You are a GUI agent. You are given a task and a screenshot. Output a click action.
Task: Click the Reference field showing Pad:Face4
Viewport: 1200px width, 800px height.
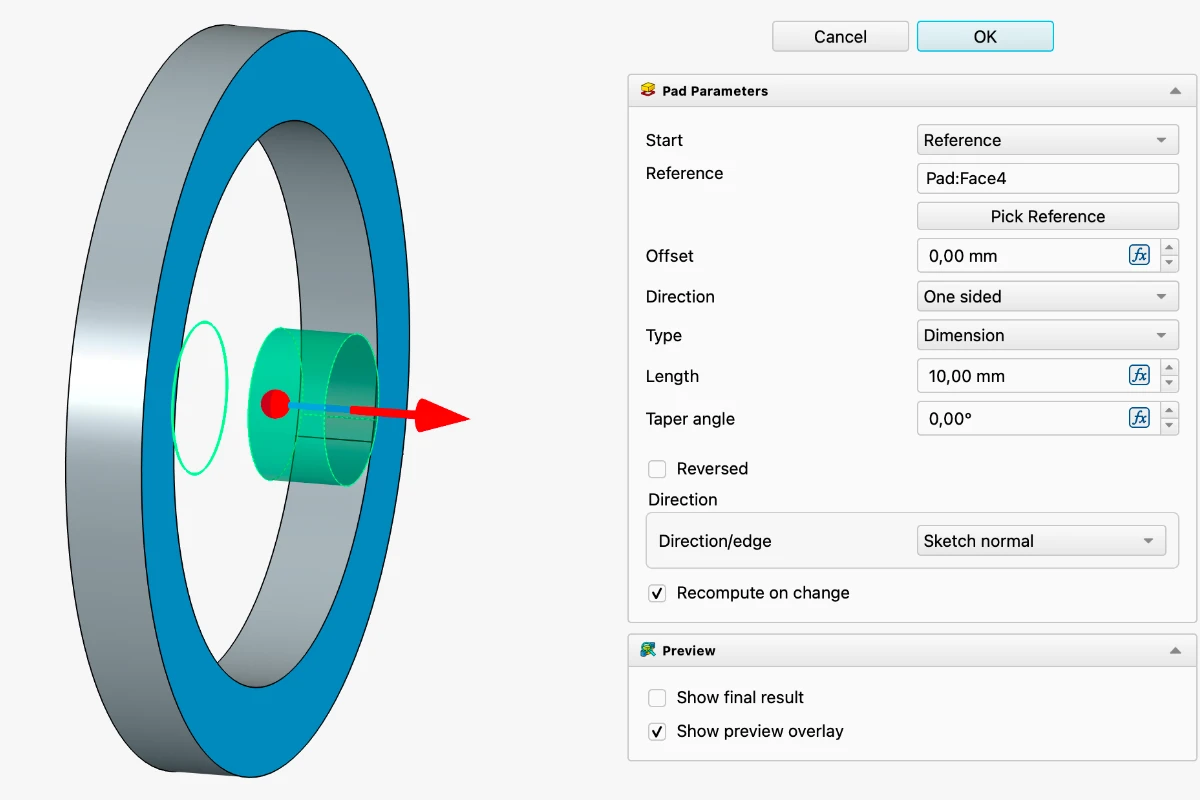pos(1048,179)
